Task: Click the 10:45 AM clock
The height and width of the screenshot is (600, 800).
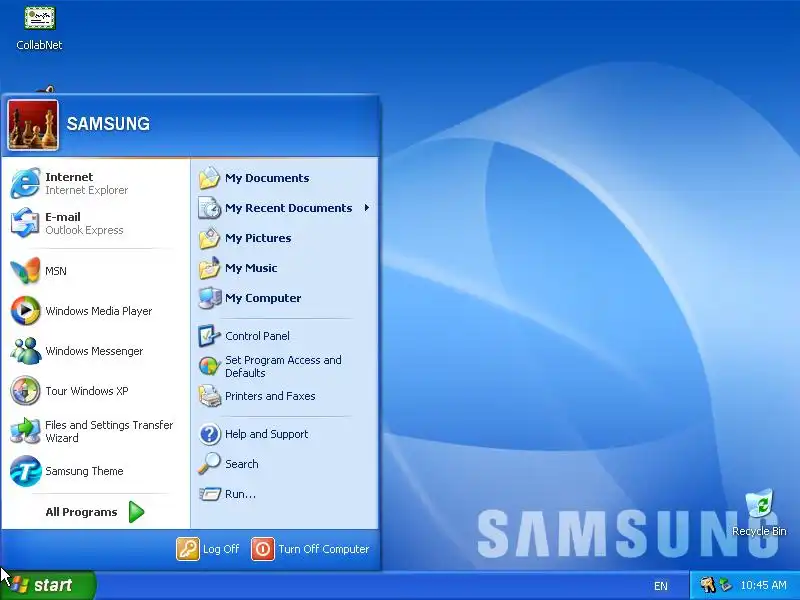Action: 763,585
